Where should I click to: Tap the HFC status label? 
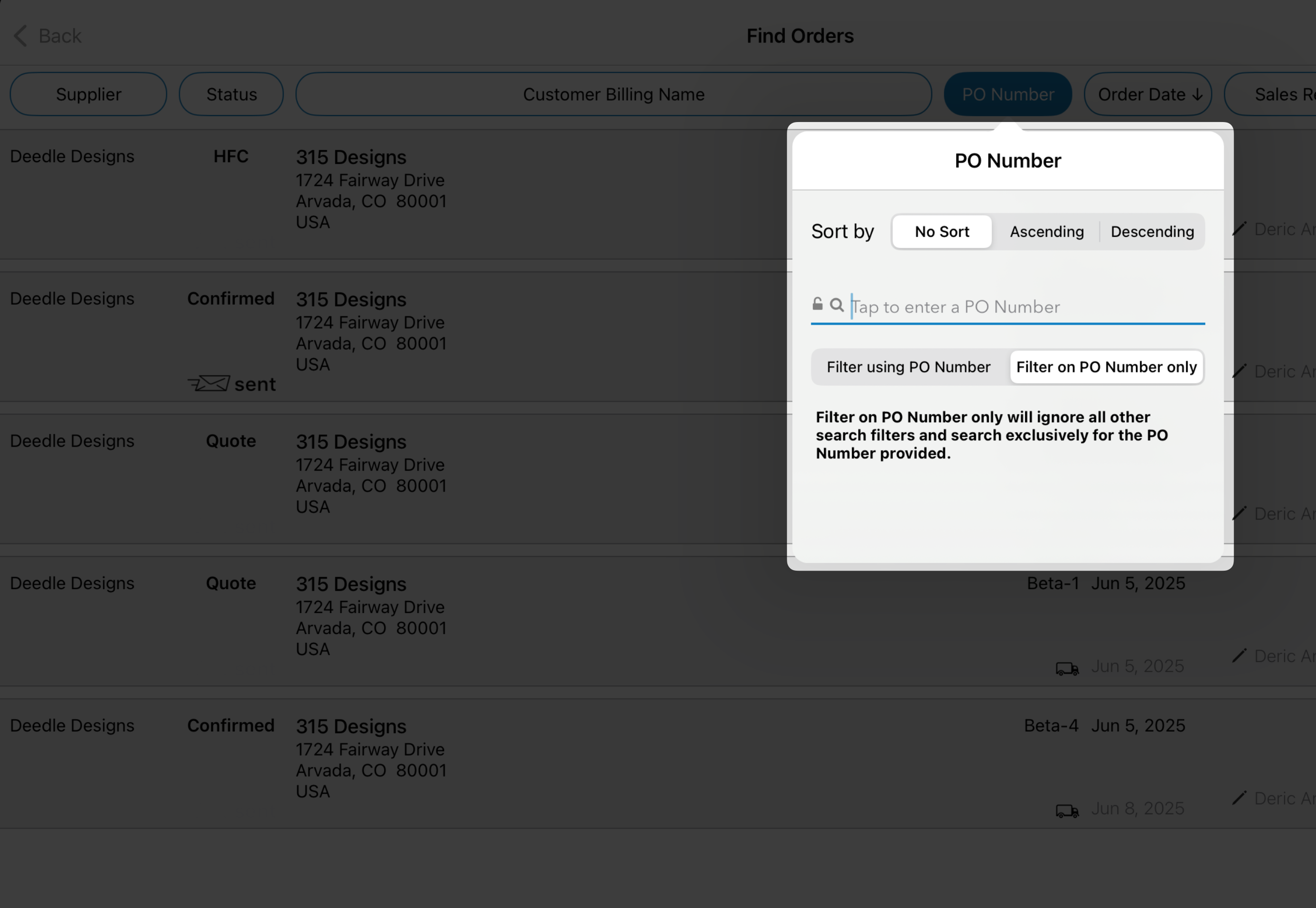231,156
